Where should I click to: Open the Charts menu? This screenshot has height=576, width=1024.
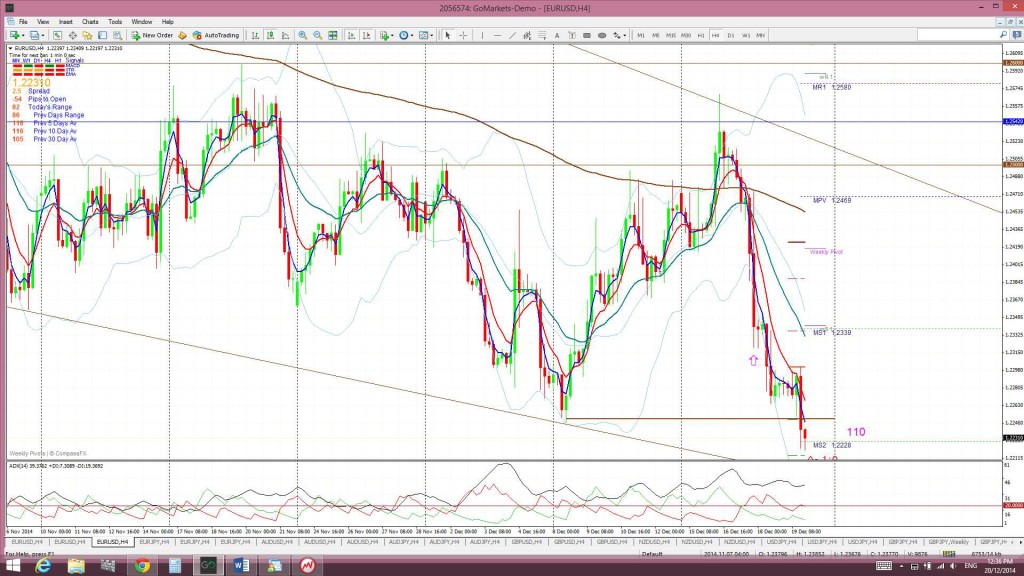(90, 22)
